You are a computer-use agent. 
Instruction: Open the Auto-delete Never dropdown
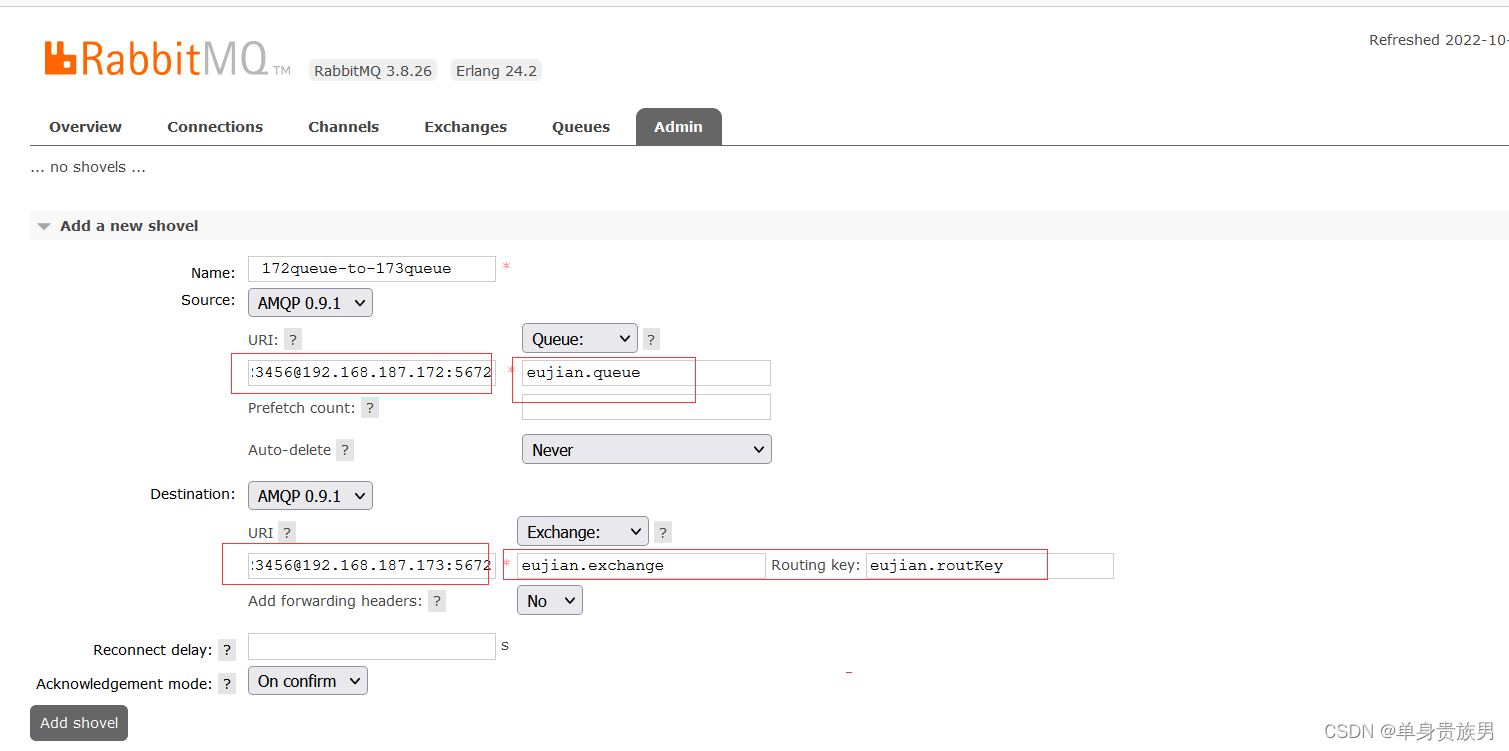point(646,449)
